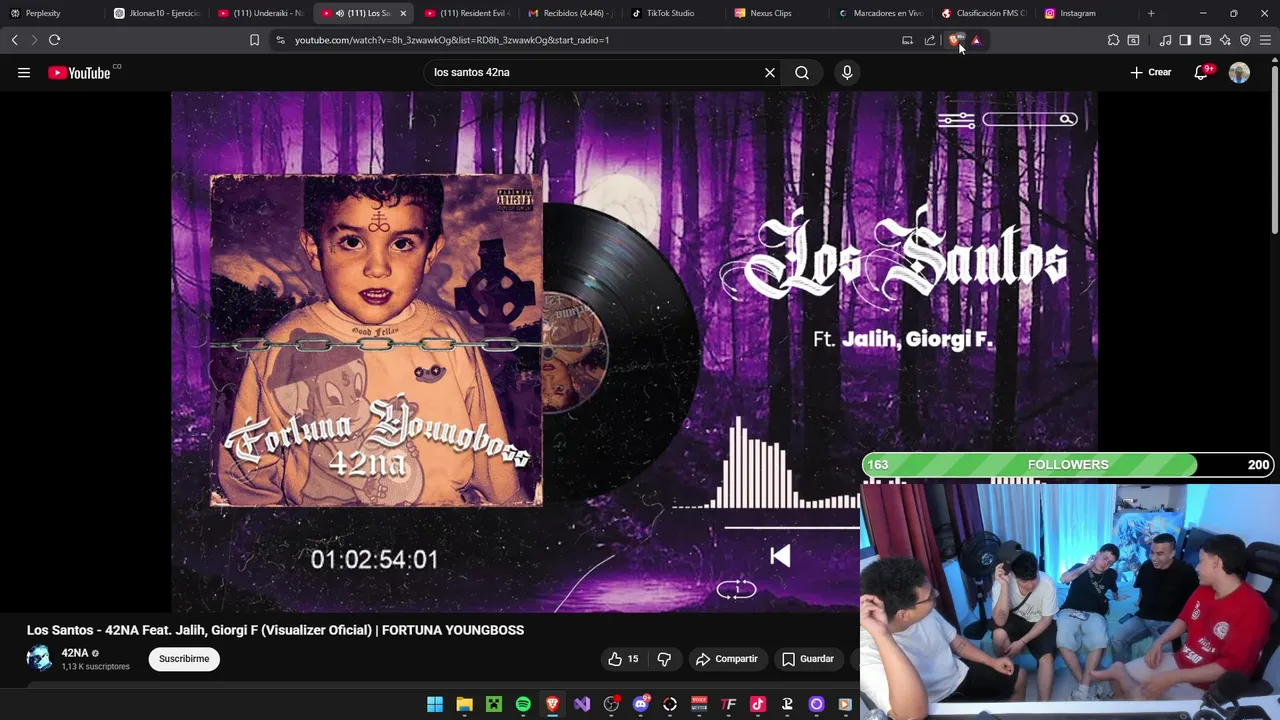This screenshot has width=1280, height=720.
Task: Dislike the video with thumbs down
Action: coord(664,659)
